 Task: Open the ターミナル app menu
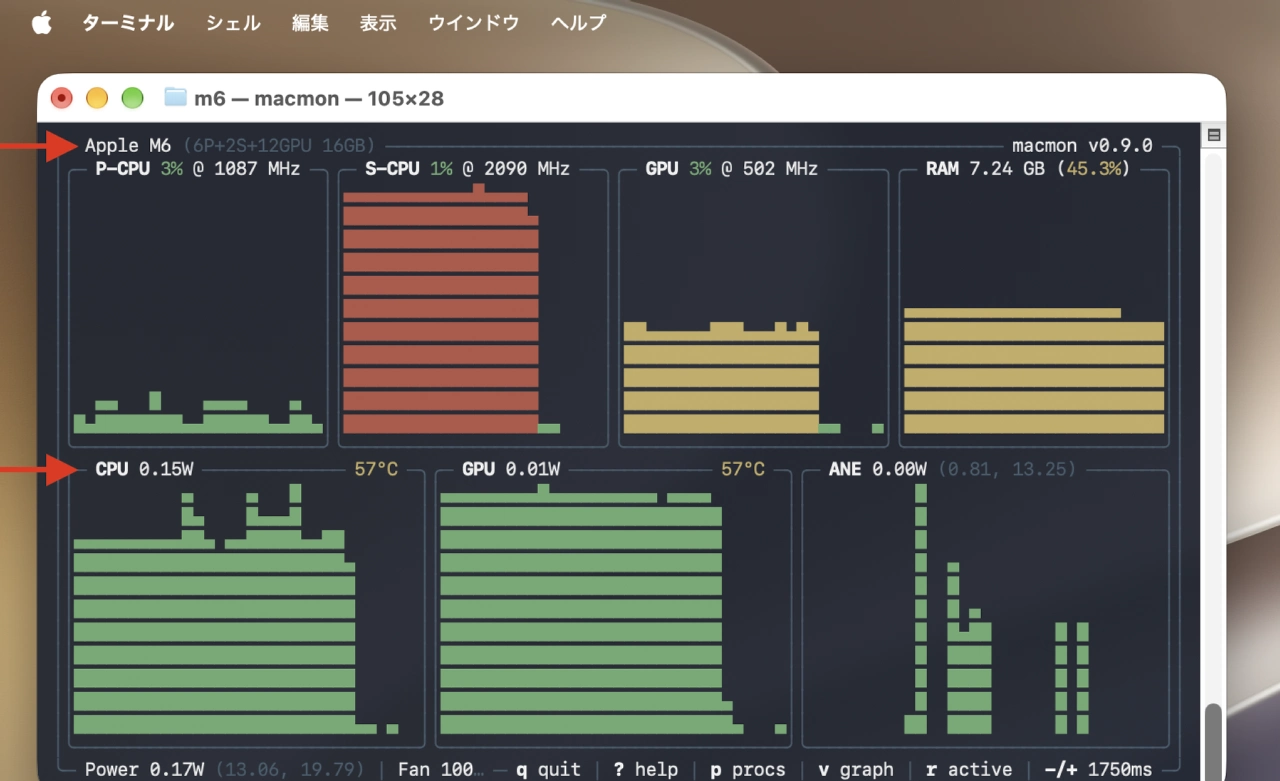coord(128,23)
